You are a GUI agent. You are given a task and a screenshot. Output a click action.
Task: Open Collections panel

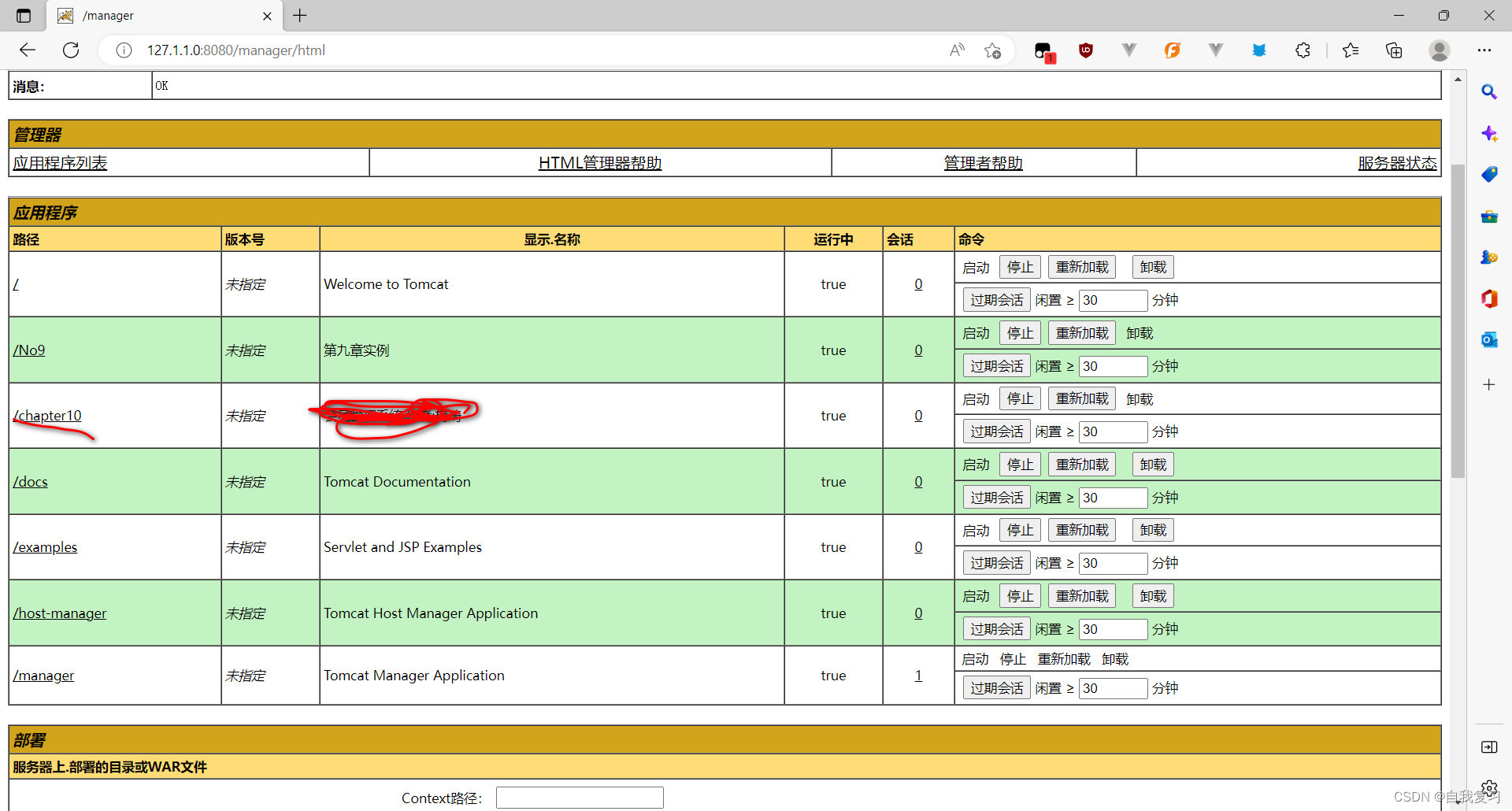[x=1394, y=50]
